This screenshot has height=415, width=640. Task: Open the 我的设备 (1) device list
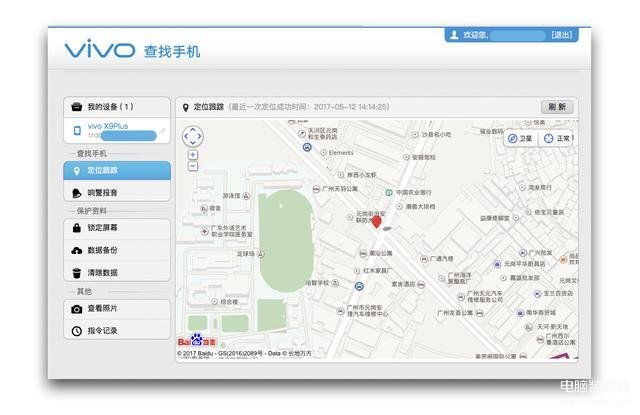(x=117, y=107)
